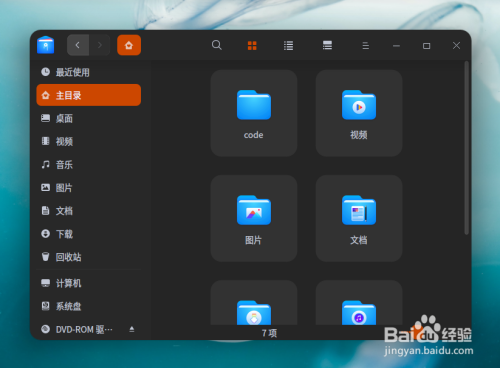Open 视频 in the sidebar

89,141
